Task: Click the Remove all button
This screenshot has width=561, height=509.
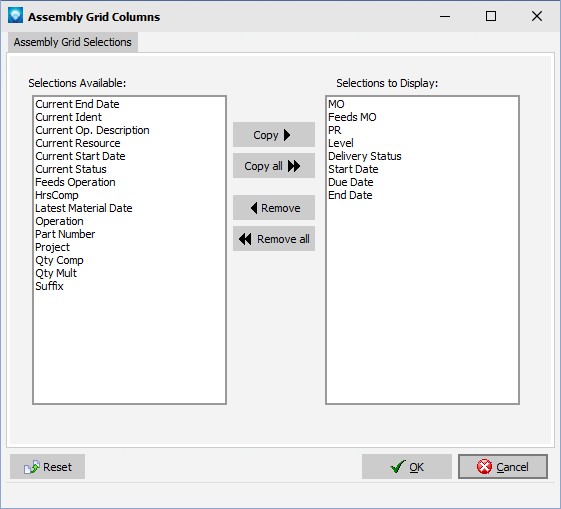Action: point(274,239)
